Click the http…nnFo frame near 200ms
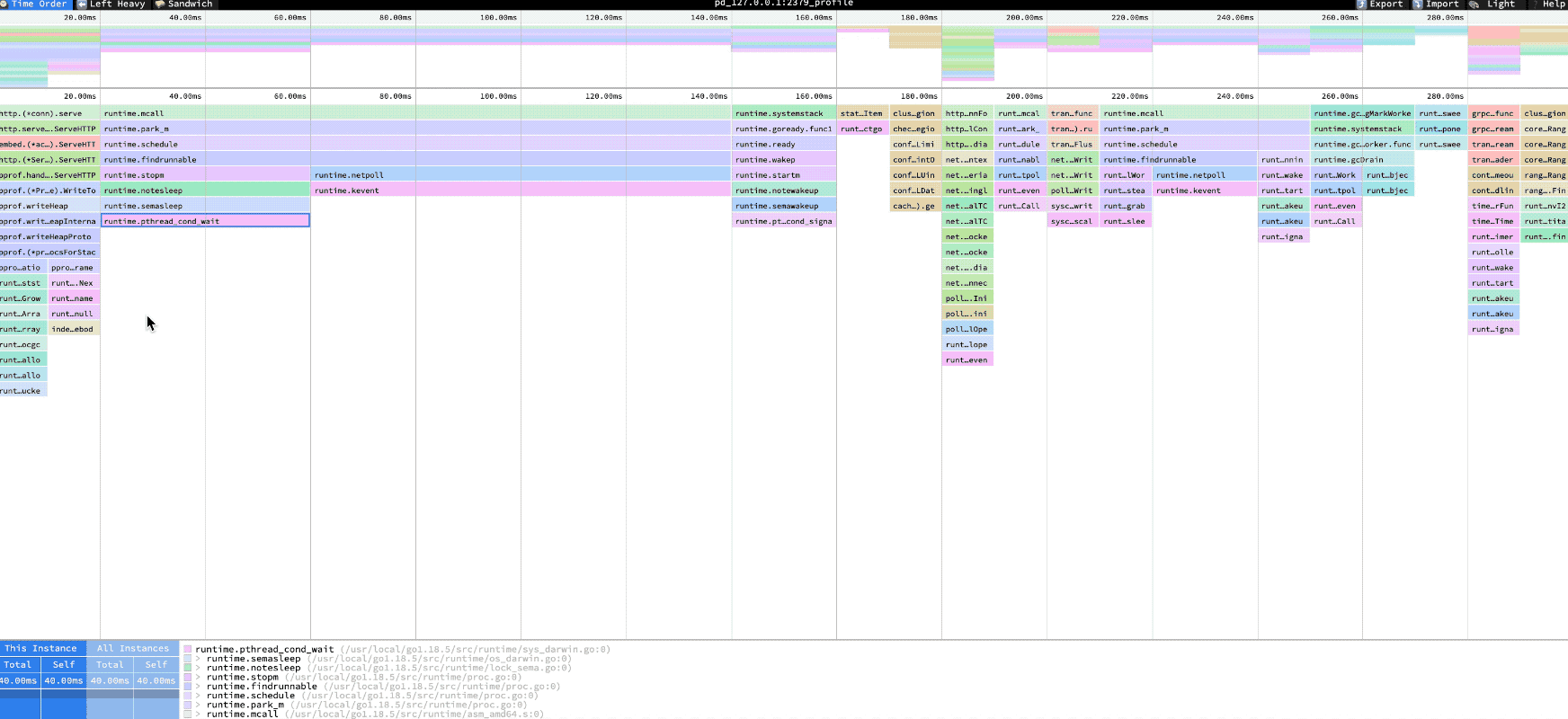Image resolution: width=1568 pixels, height=719 pixels. (x=967, y=113)
